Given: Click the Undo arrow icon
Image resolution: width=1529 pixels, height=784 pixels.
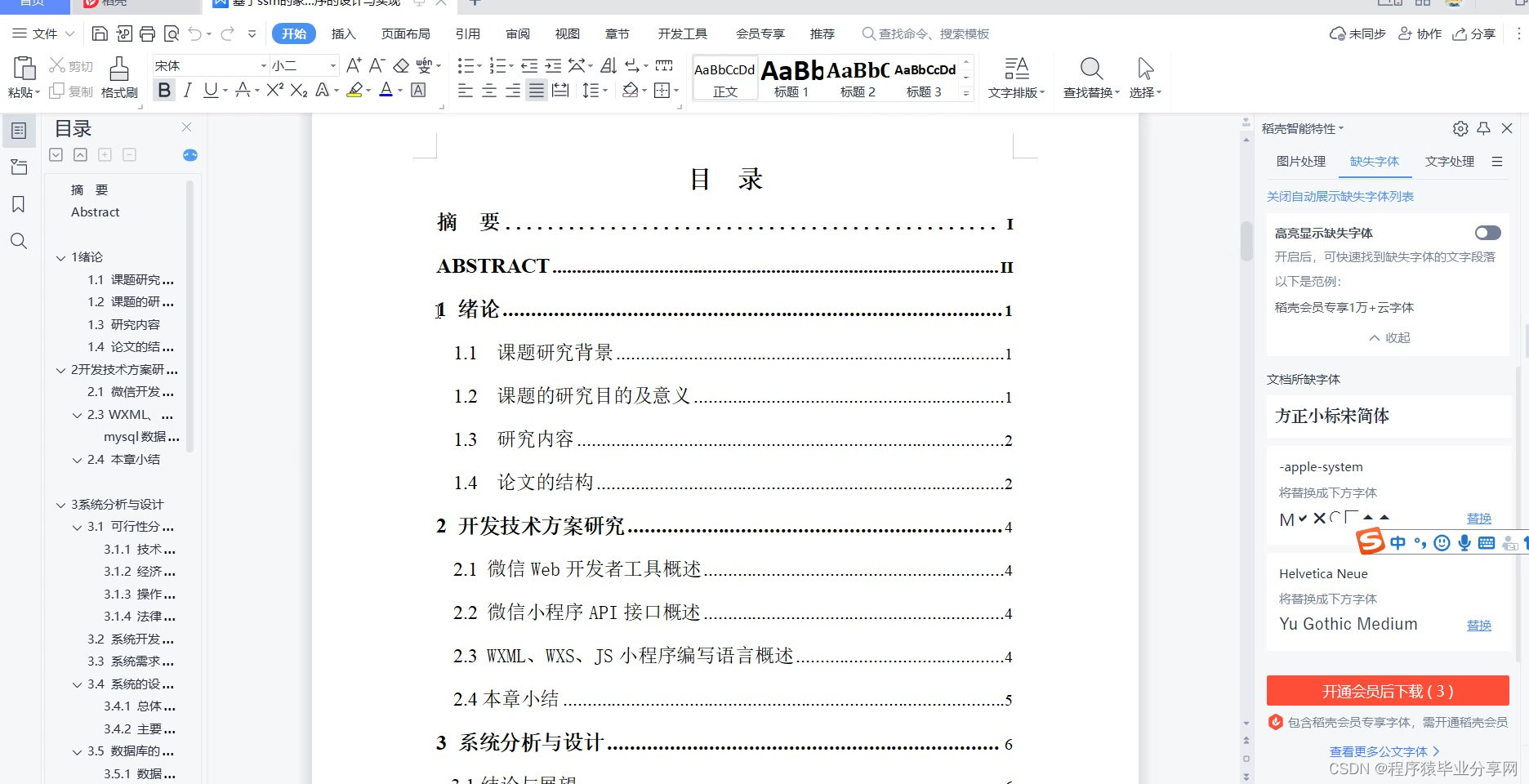Looking at the screenshot, I should 194,33.
